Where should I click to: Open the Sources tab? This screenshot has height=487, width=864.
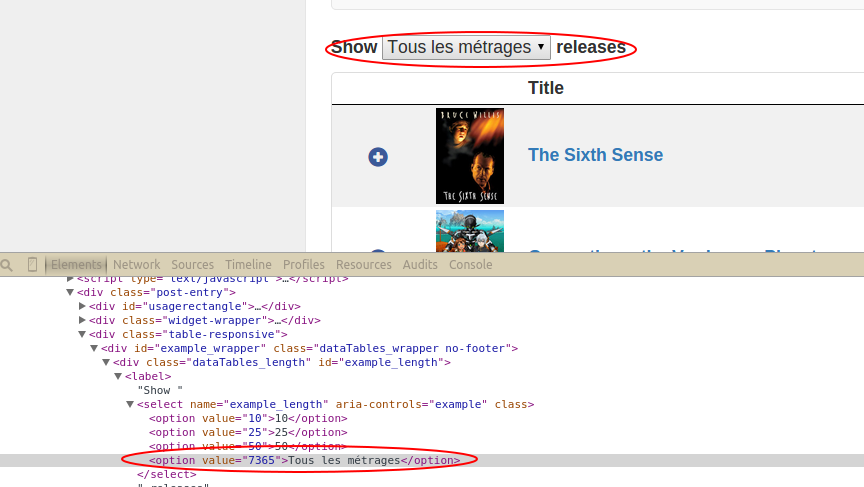click(192, 265)
